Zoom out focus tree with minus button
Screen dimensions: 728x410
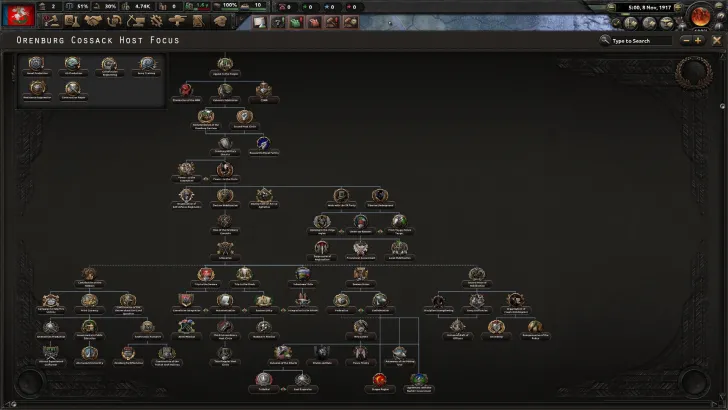685,41
